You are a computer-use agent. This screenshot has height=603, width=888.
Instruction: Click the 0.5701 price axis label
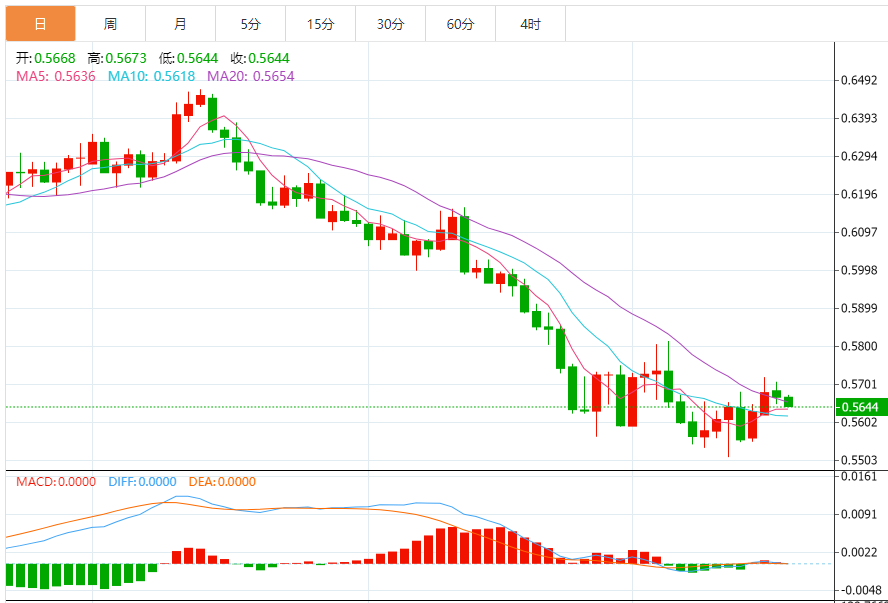click(859, 384)
